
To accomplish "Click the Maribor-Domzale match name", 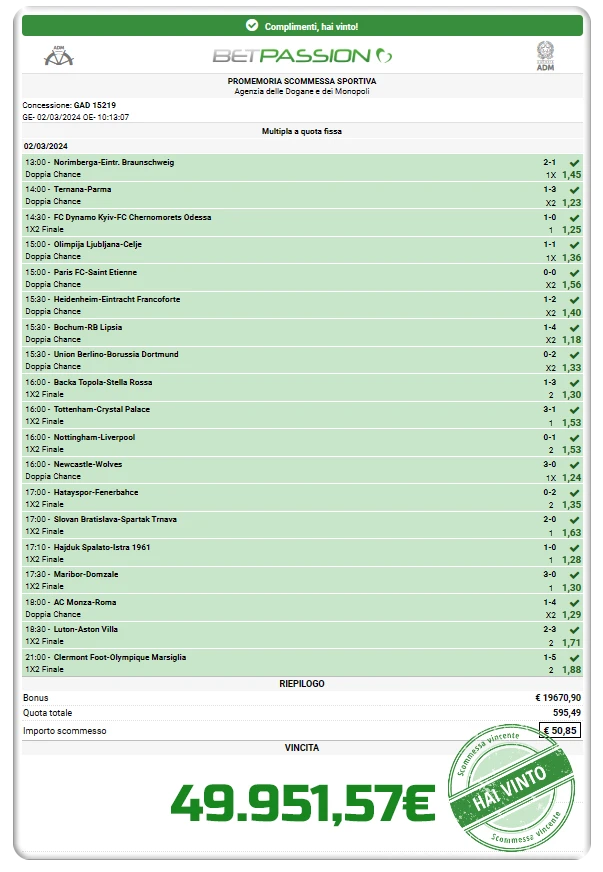I will point(86,574).
